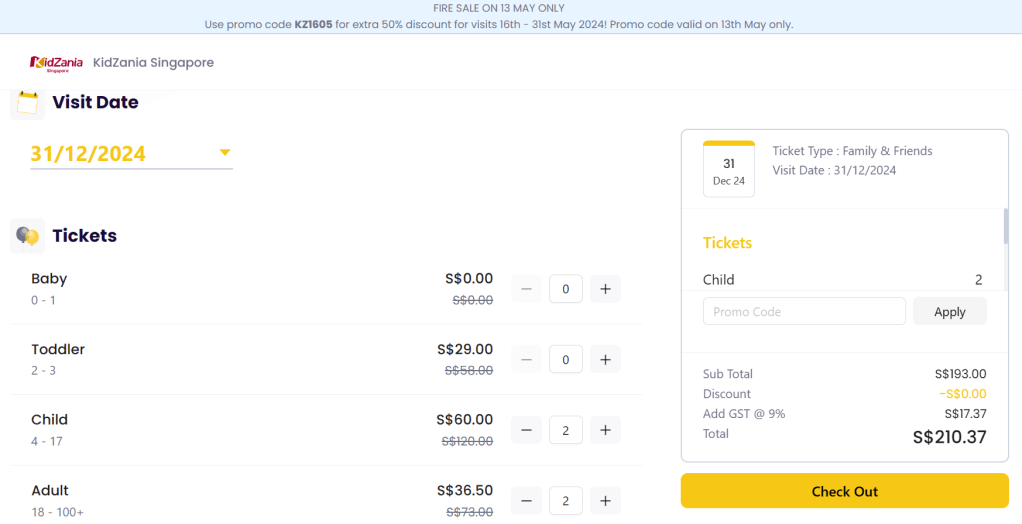Click the 31 Dec 24 date card

pyautogui.click(x=729, y=170)
